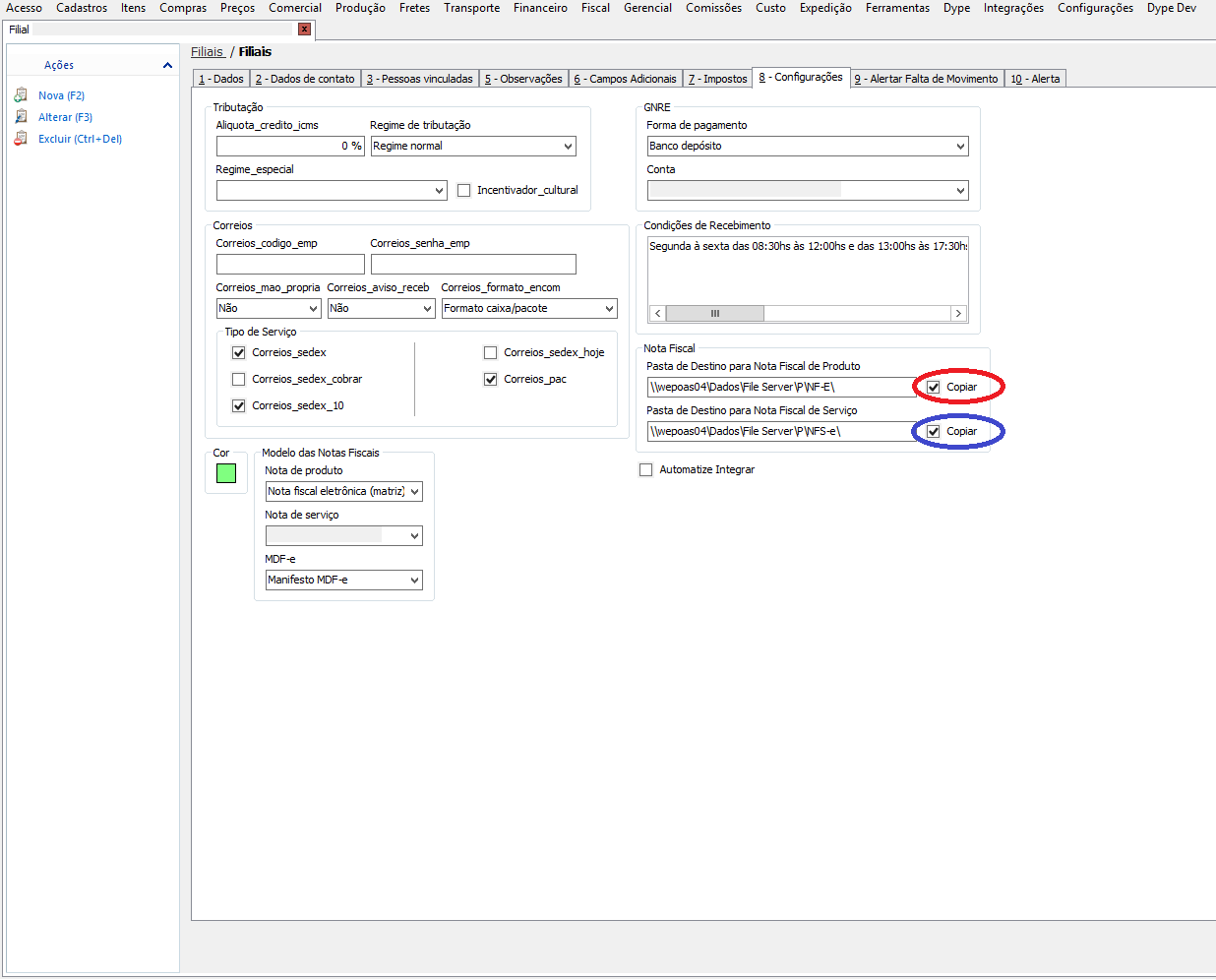Uncheck Correios_sedex checkbox

click(239, 353)
